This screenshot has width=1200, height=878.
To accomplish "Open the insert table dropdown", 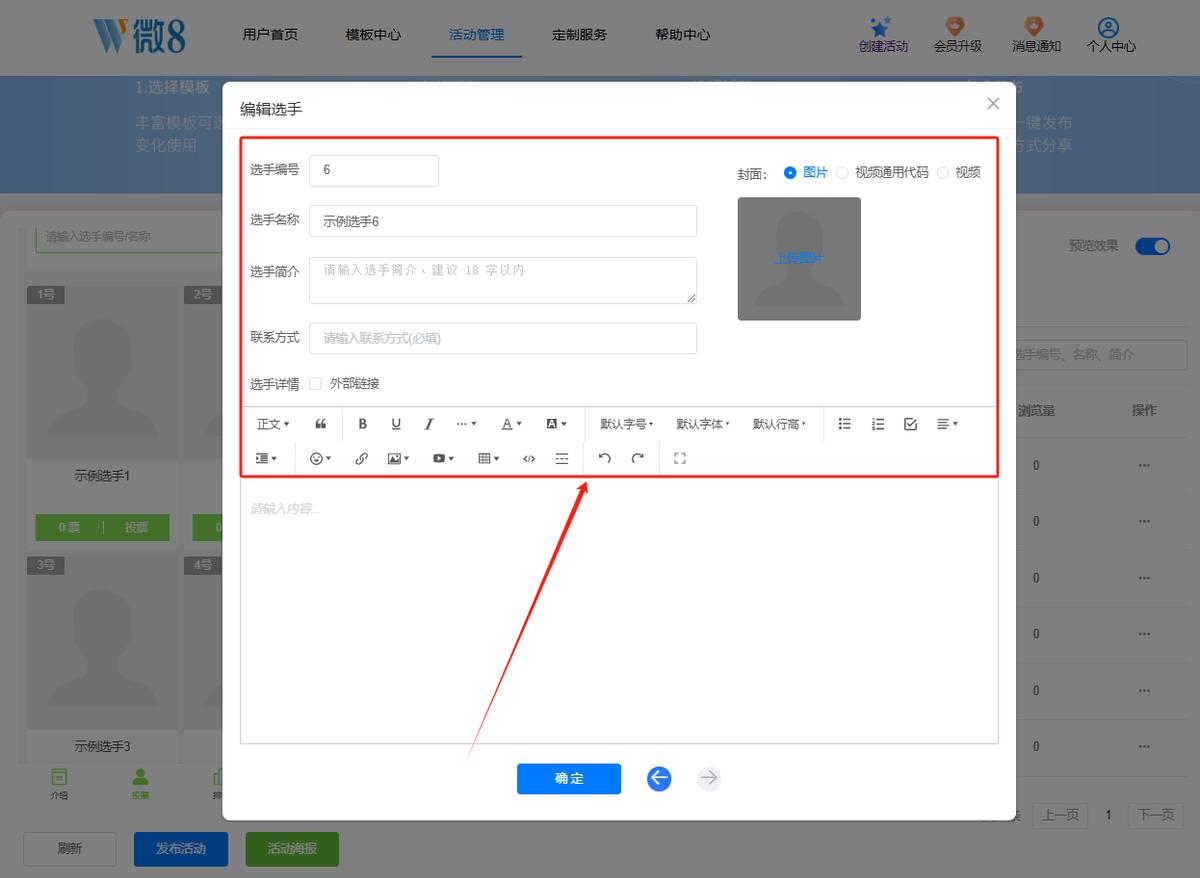I will [489, 458].
